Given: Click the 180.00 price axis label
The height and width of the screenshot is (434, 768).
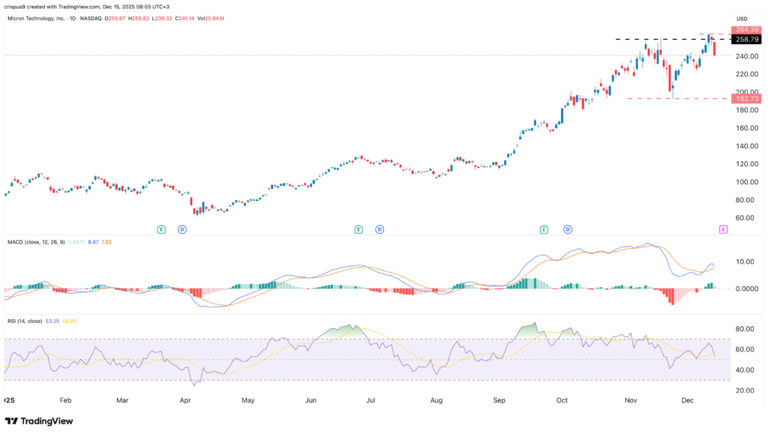Looking at the screenshot, I should [x=746, y=110].
